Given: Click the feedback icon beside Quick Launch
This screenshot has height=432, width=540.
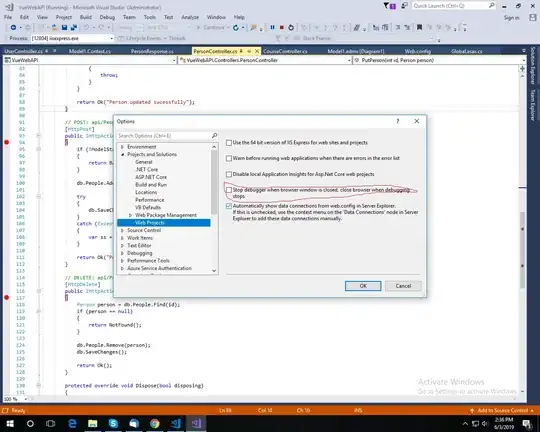Looking at the screenshot, I should (404, 6).
